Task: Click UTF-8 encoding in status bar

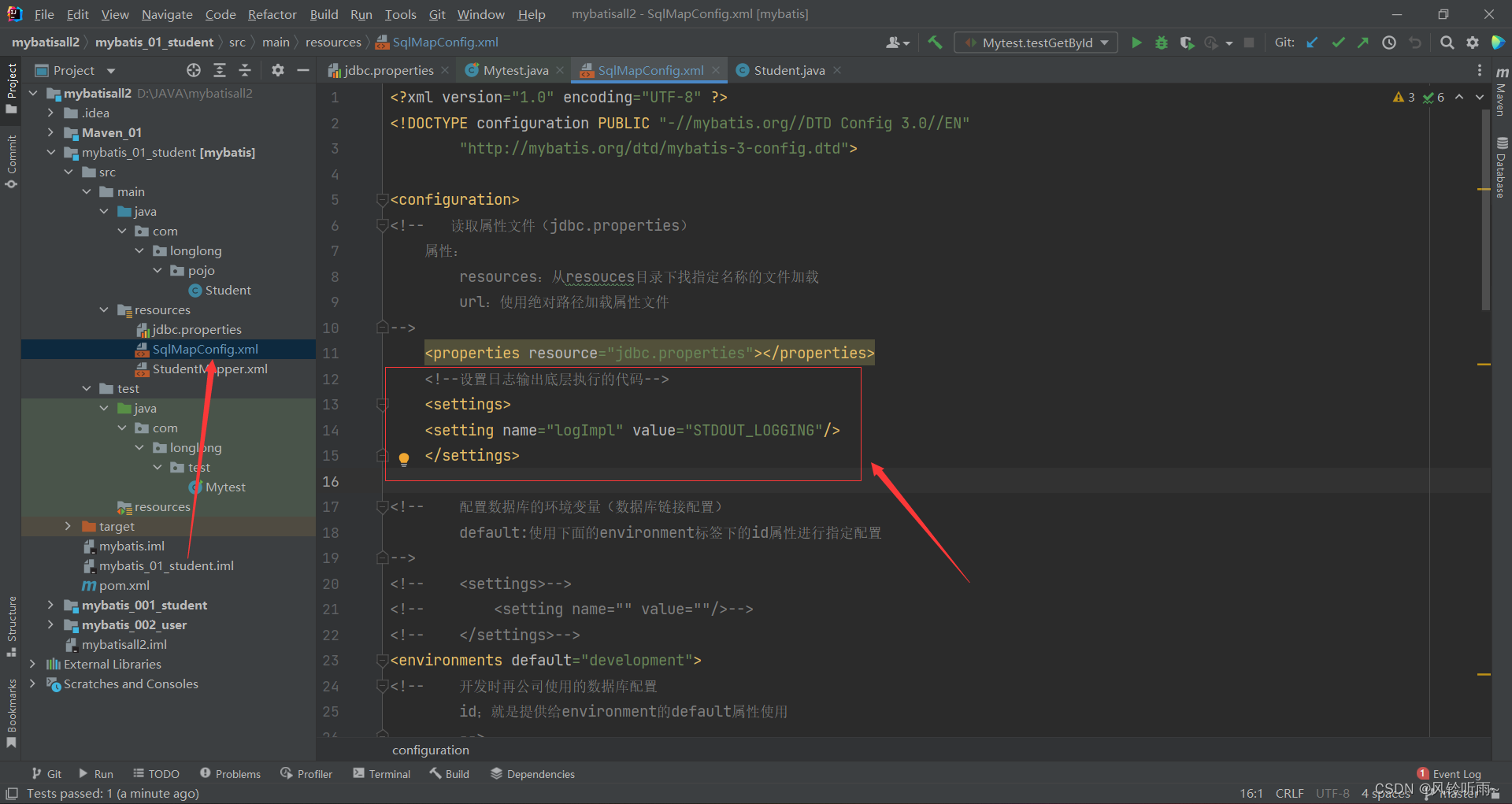Action: click(1332, 793)
